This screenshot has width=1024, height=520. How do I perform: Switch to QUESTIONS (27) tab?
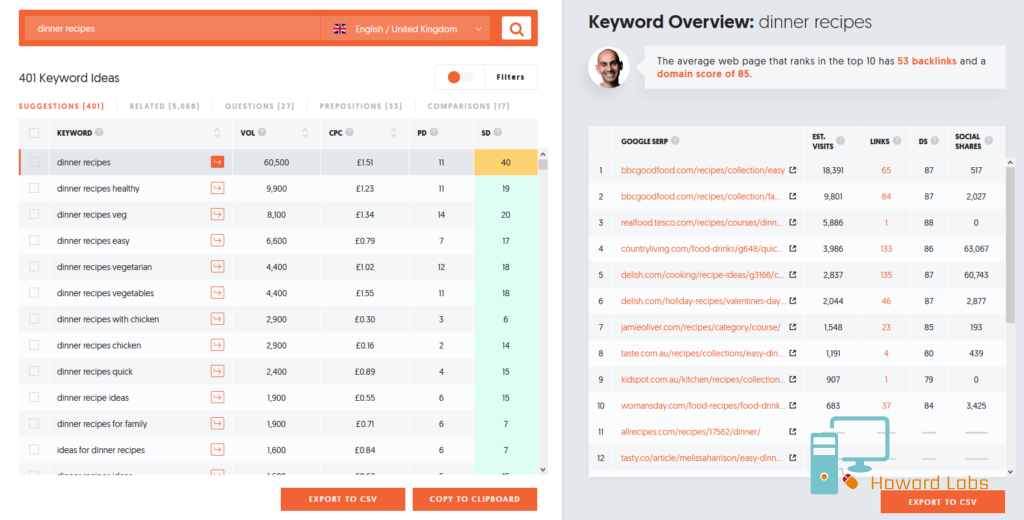(259, 106)
